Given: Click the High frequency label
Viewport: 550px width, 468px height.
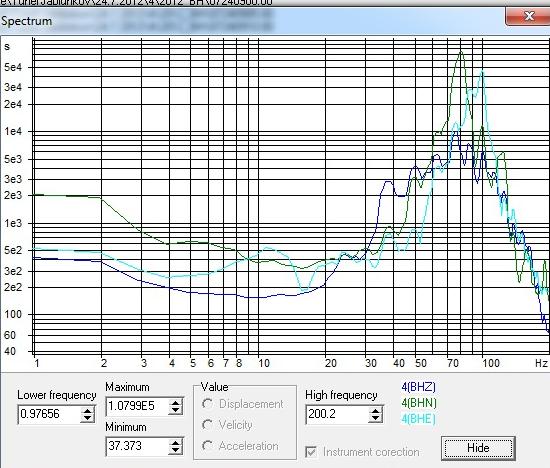Looking at the screenshot, I should pos(341,395).
